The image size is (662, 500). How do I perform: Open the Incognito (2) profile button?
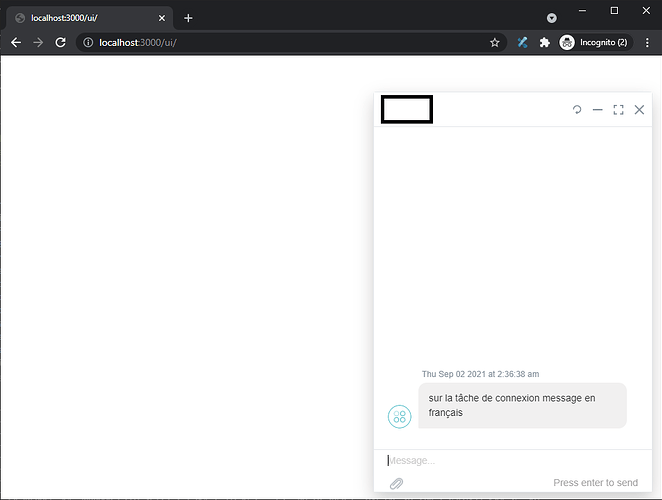pyautogui.click(x=594, y=43)
